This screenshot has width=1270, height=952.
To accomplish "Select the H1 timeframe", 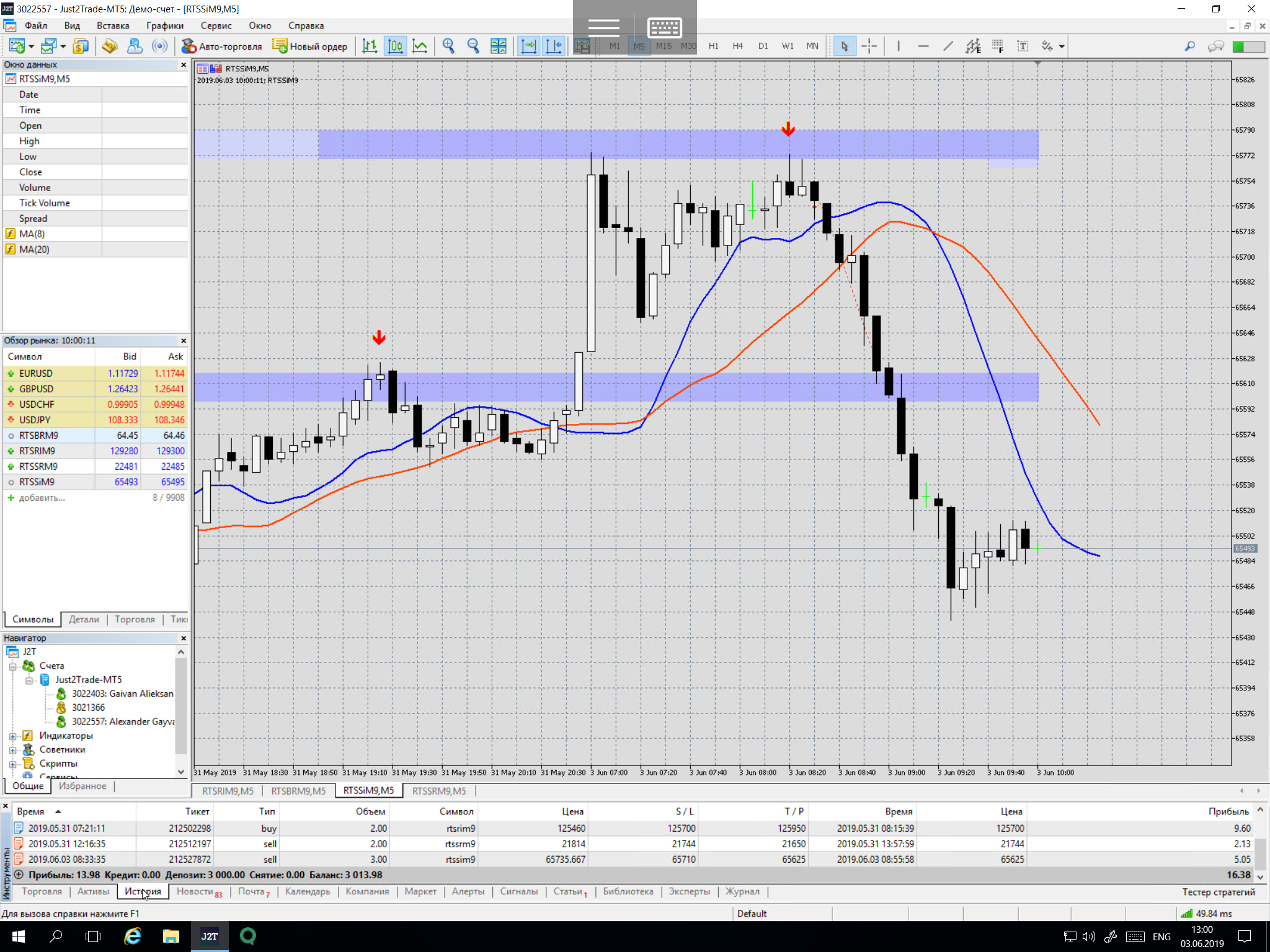I will pyautogui.click(x=713, y=46).
